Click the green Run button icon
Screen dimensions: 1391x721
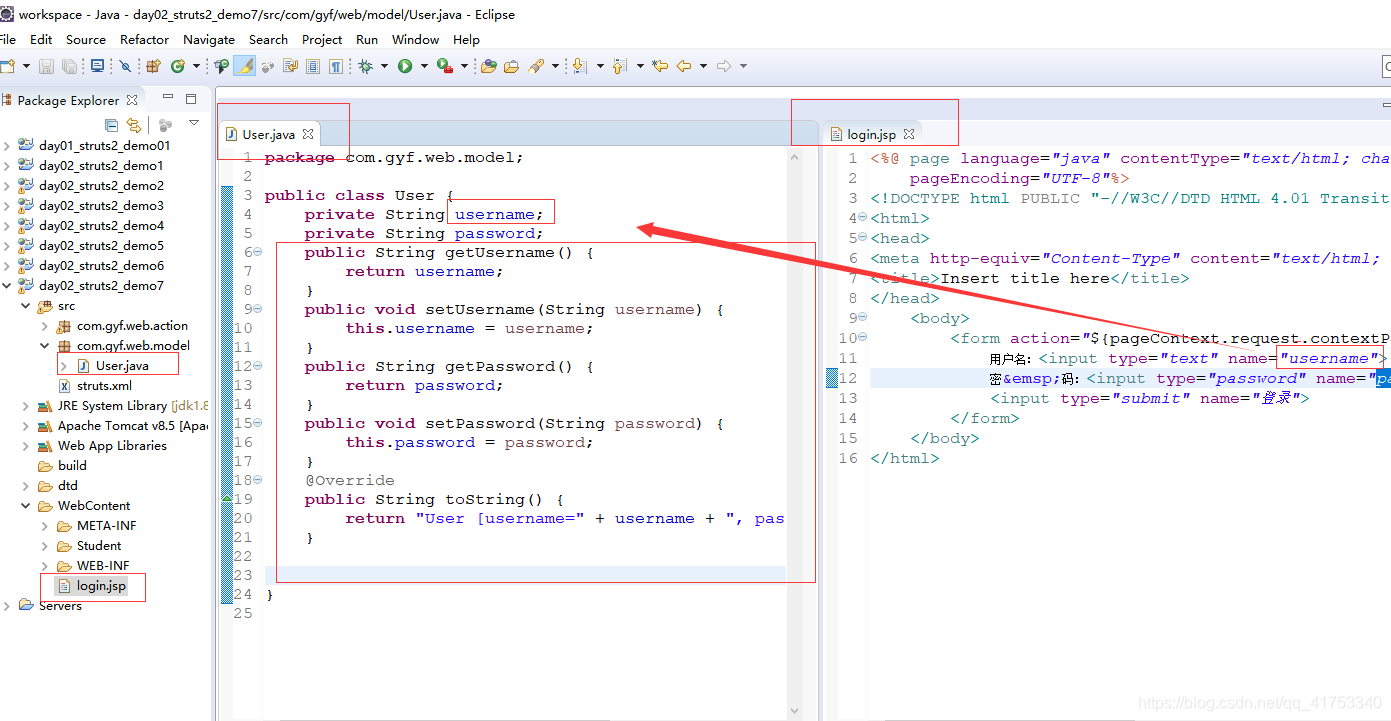pyautogui.click(x=405, y=66)
